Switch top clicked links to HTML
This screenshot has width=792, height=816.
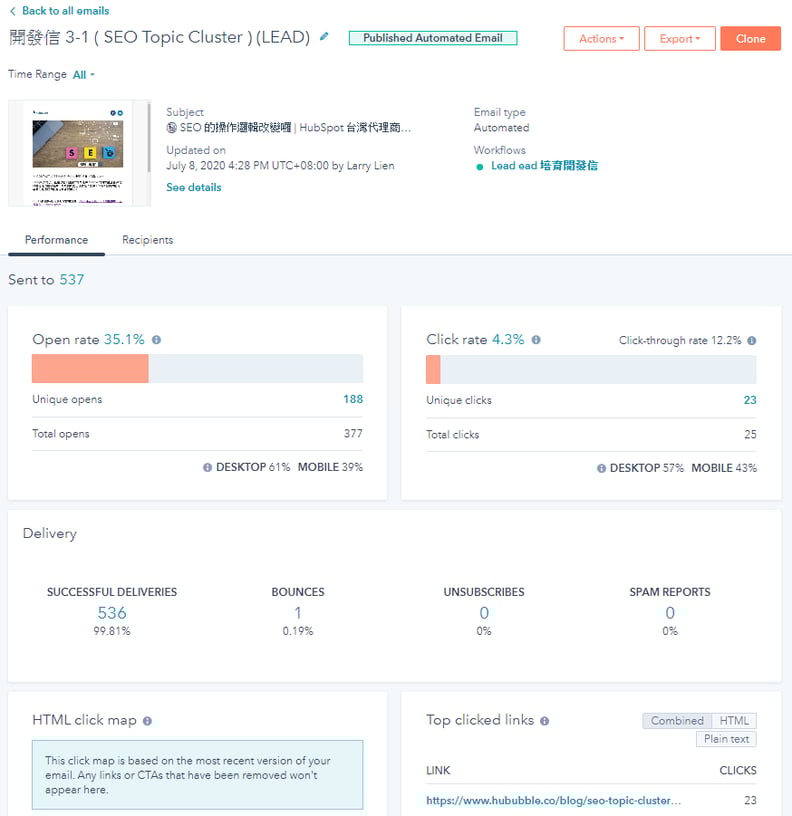(734, 721)
